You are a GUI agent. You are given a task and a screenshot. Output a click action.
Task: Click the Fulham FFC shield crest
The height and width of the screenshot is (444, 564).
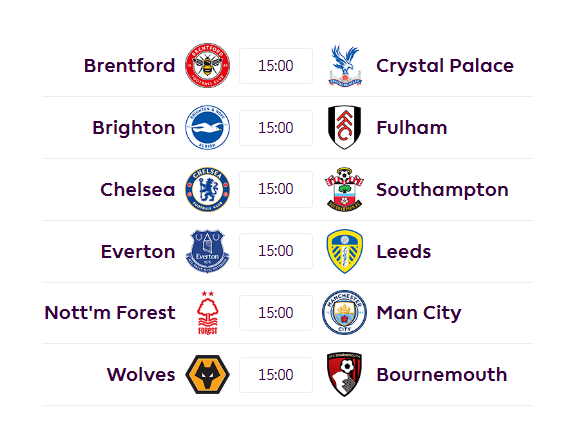coord(345,127)
